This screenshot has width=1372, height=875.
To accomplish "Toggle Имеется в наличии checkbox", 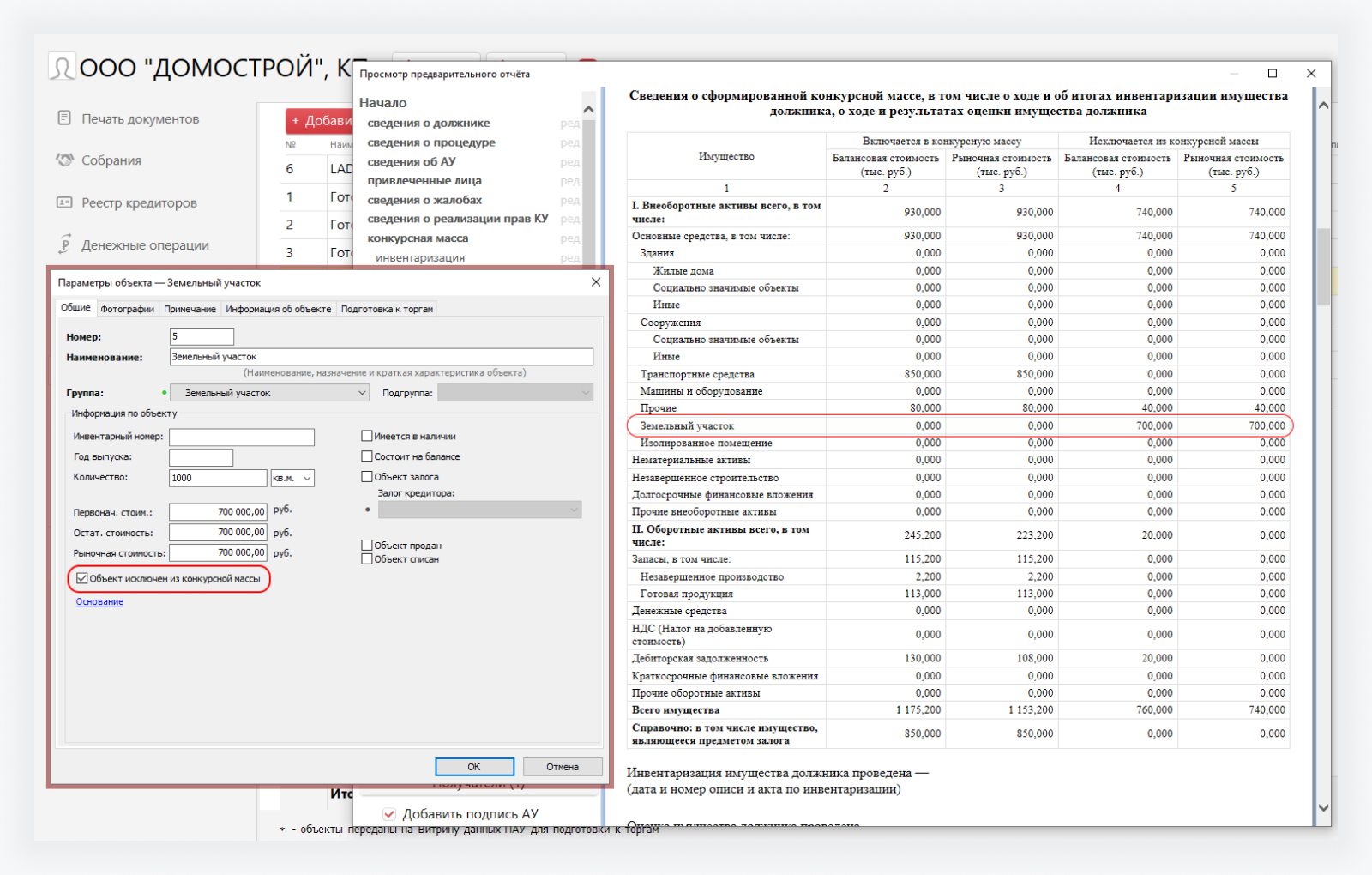I will (x=367, y=436).
